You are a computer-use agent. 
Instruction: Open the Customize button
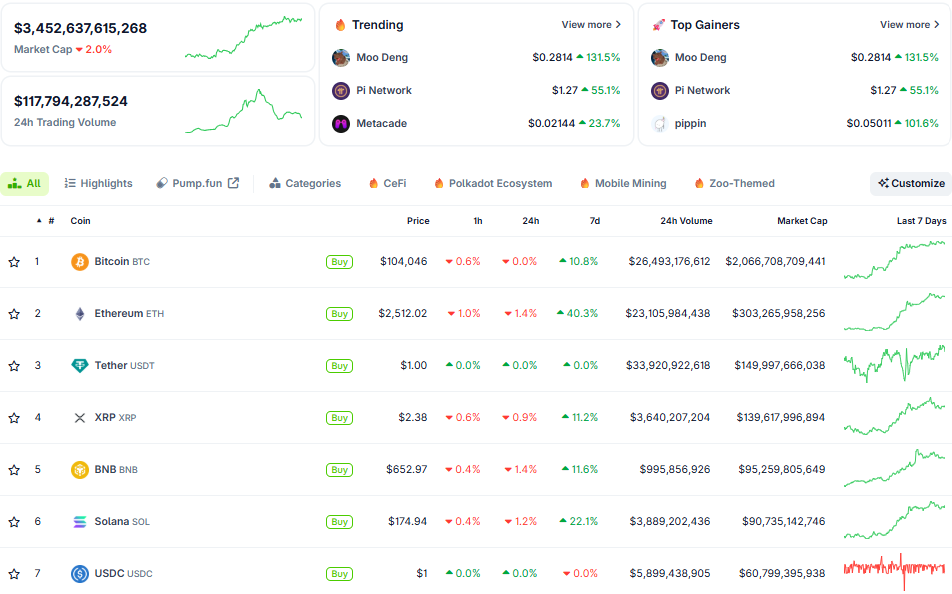910,184
